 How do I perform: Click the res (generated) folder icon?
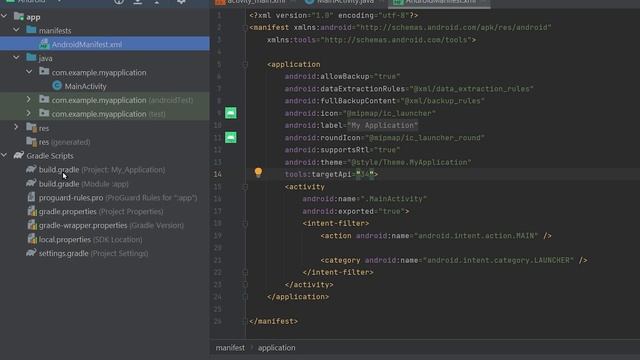pyautogui.click(x=31, y=142)
